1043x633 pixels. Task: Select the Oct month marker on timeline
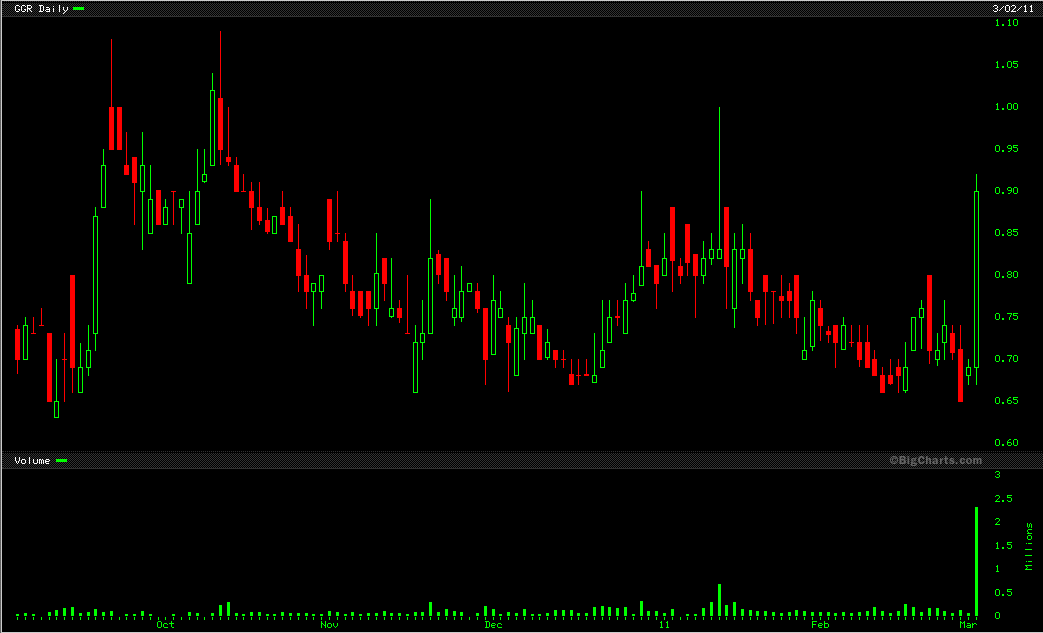pos(165,624)
